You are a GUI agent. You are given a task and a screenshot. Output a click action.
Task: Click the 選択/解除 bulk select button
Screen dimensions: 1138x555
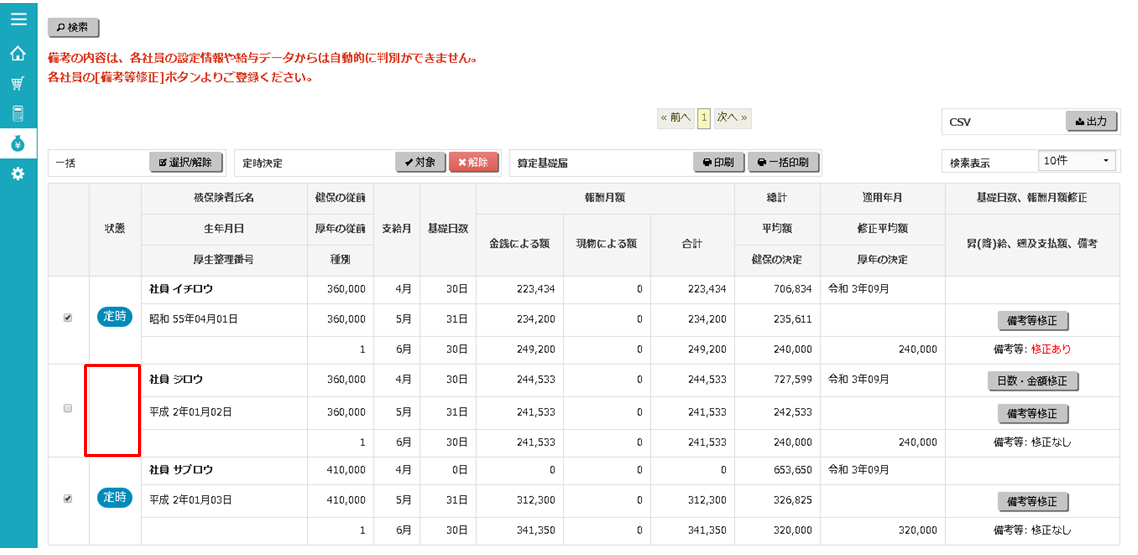pyautogui.click(x=186, y=162)
